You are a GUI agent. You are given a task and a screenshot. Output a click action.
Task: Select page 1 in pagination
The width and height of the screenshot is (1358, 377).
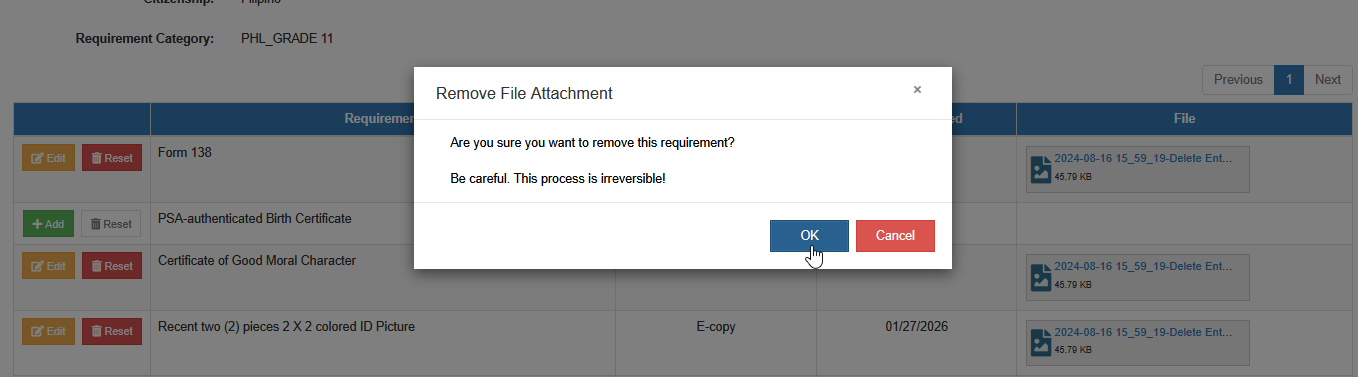click(x=1289, y=80)
